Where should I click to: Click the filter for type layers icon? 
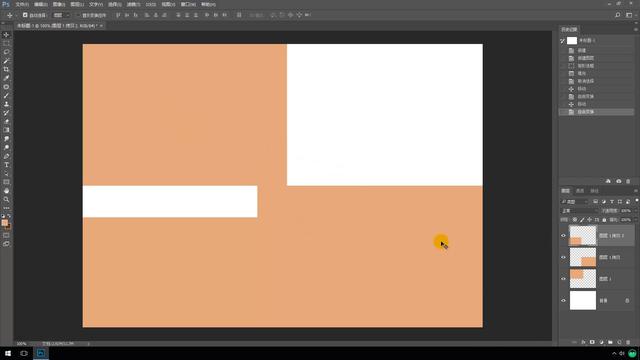[612, 202]
